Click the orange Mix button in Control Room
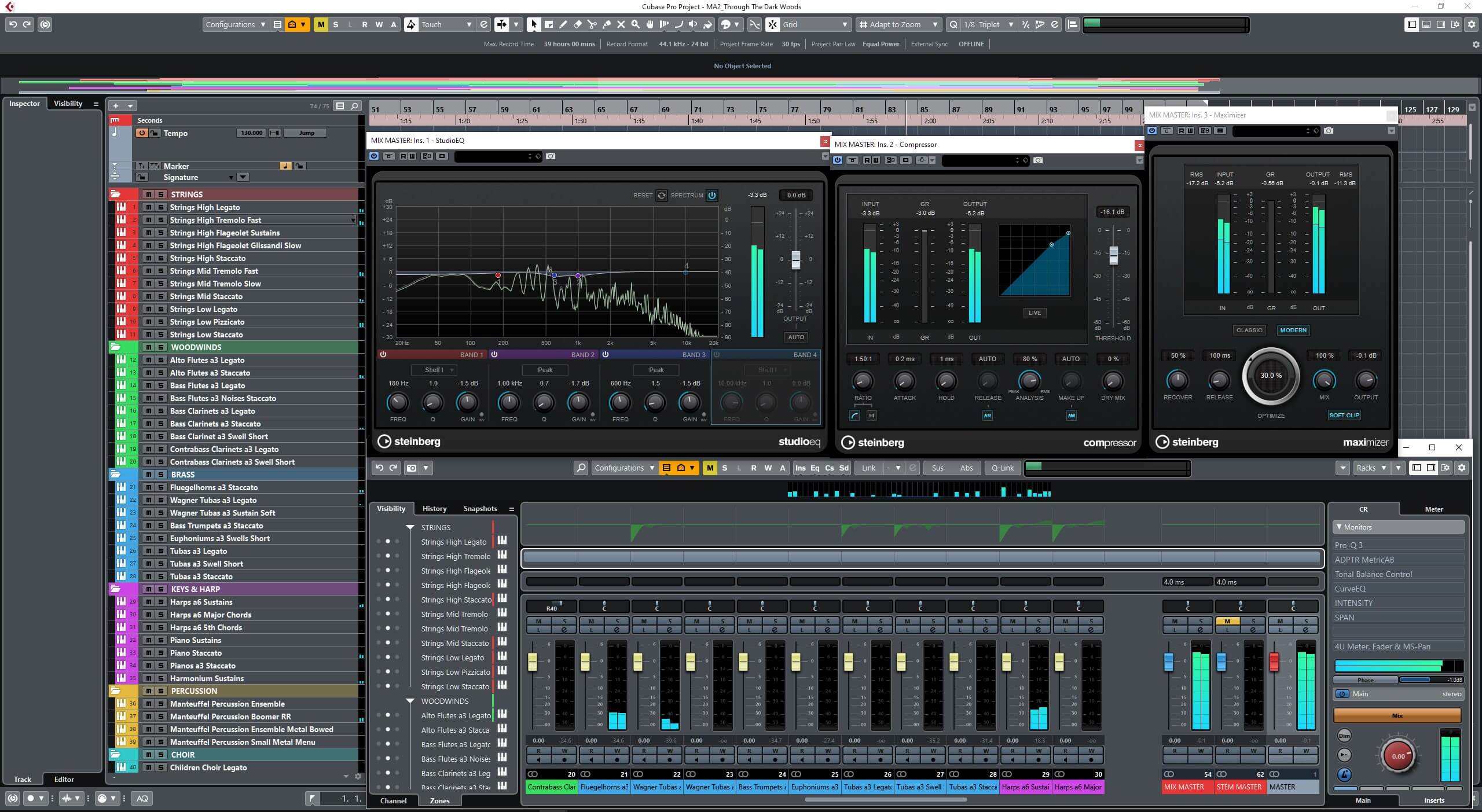The height and width of the screenshot is (812, 1482). click(1397, 716)
